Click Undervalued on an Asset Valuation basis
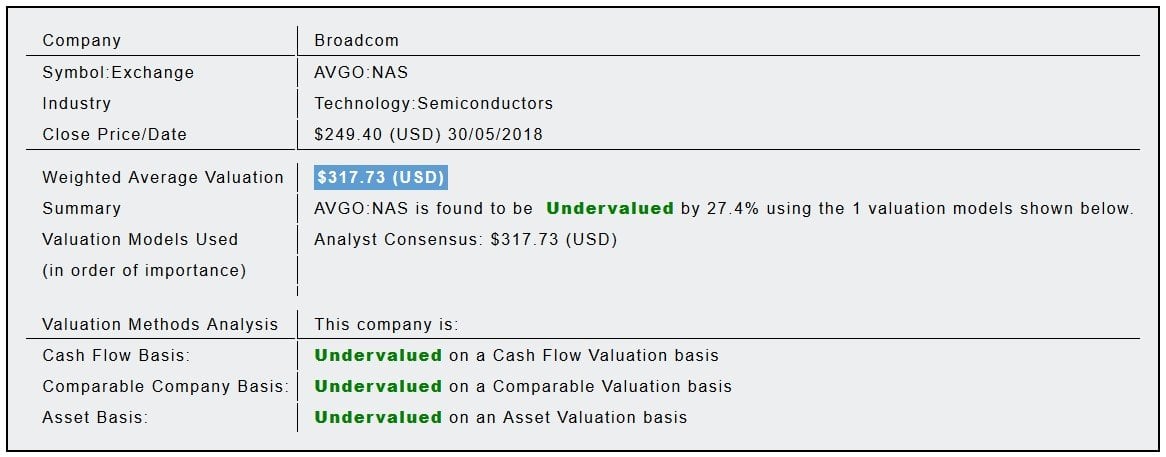Screen dimensions: 1166x457 tap(378, 418)
